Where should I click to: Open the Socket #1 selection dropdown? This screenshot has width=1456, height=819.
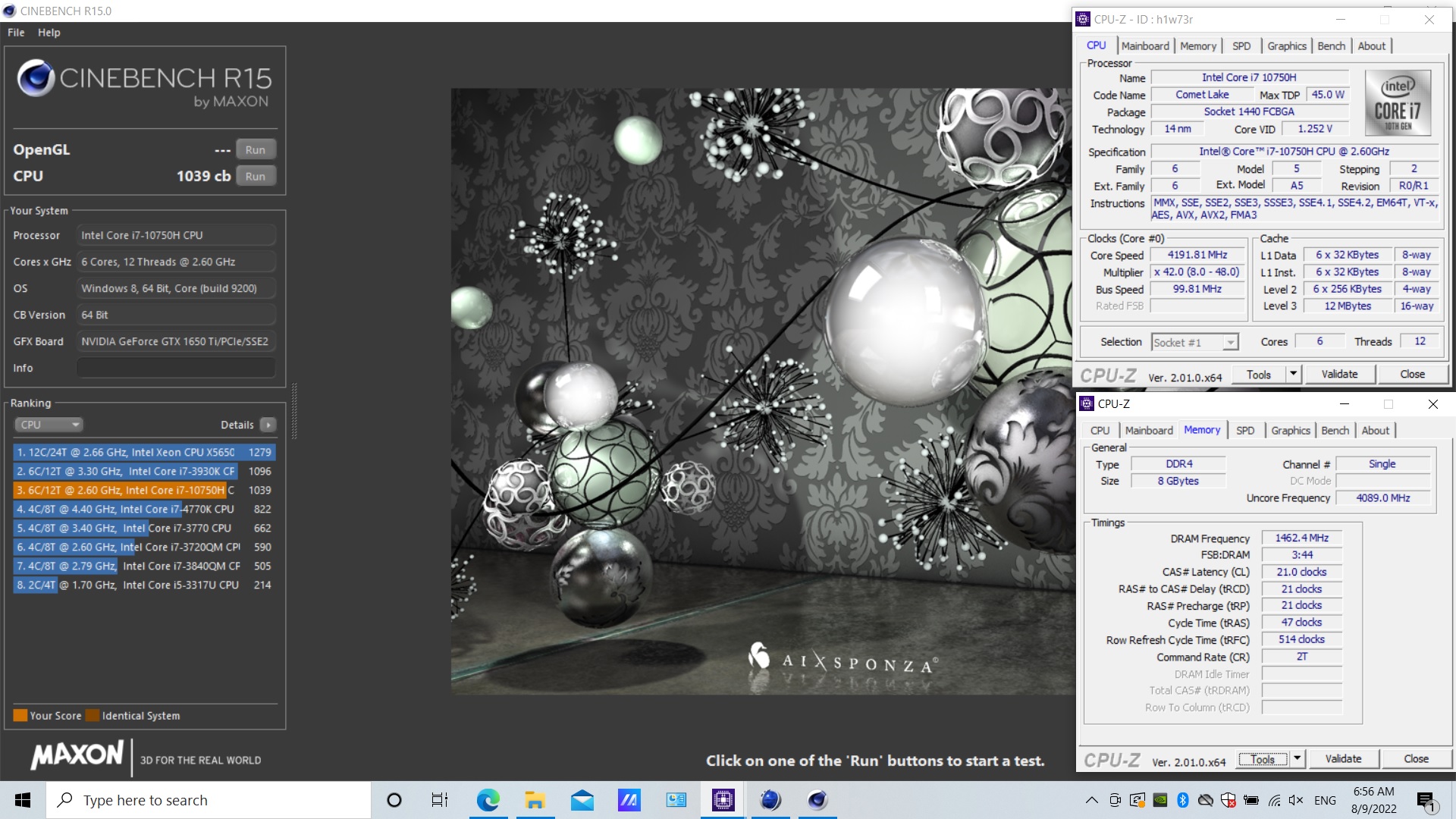(1194, 342)
